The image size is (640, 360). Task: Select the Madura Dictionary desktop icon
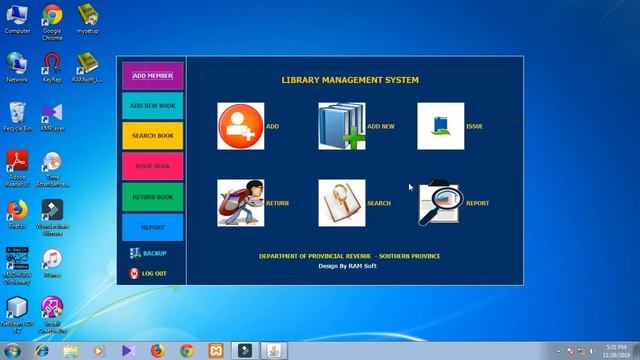(17, 266)
